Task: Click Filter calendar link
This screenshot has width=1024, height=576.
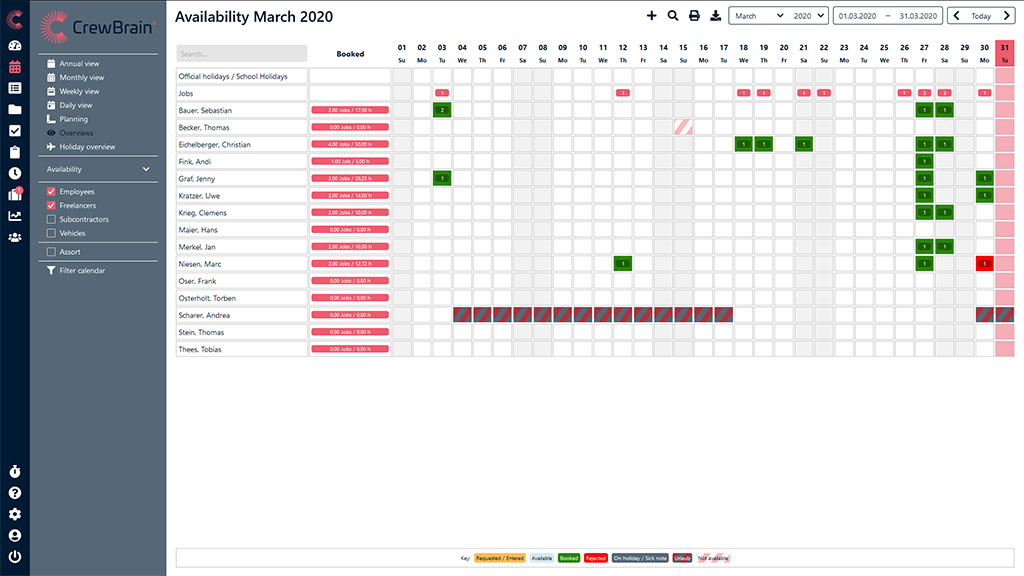Action: pos(82,271)
